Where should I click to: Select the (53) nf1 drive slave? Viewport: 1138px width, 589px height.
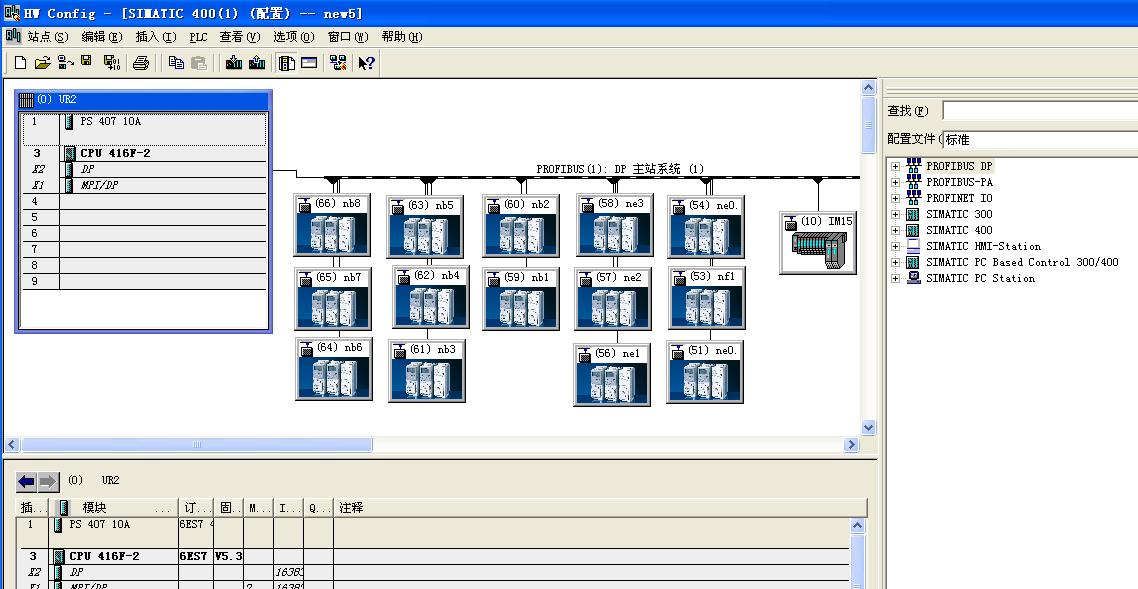click(706, 297)
